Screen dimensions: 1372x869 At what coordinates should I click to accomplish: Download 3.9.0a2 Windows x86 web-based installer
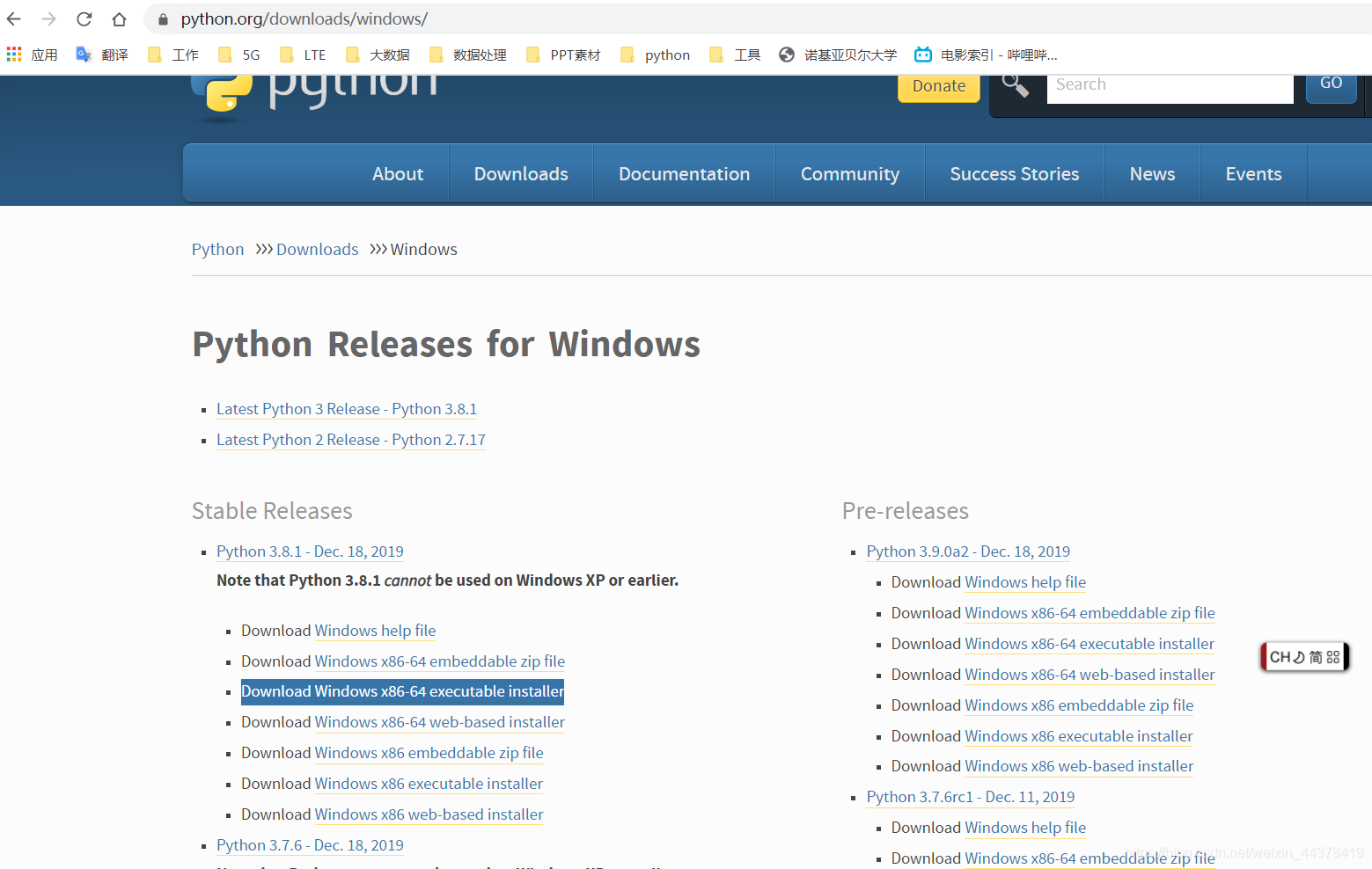coord(1079,766)
